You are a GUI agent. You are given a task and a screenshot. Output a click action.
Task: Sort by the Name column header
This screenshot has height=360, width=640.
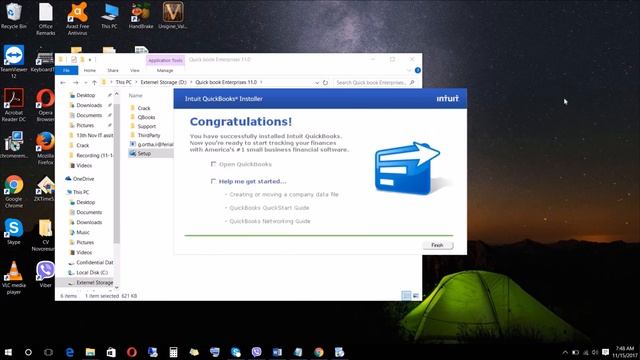136,96
